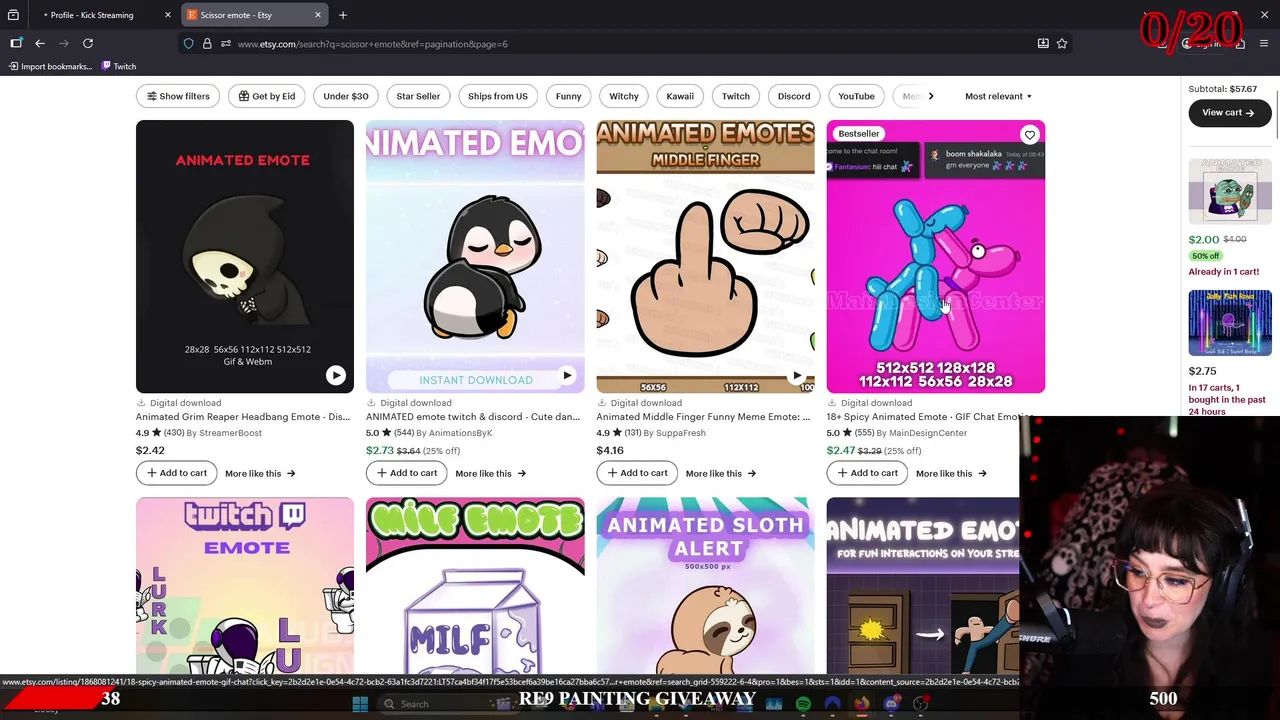The width and height of the screenshot is (1280, 720).
Task: More like this for 18+ Spicy emote
Action: 951,474
